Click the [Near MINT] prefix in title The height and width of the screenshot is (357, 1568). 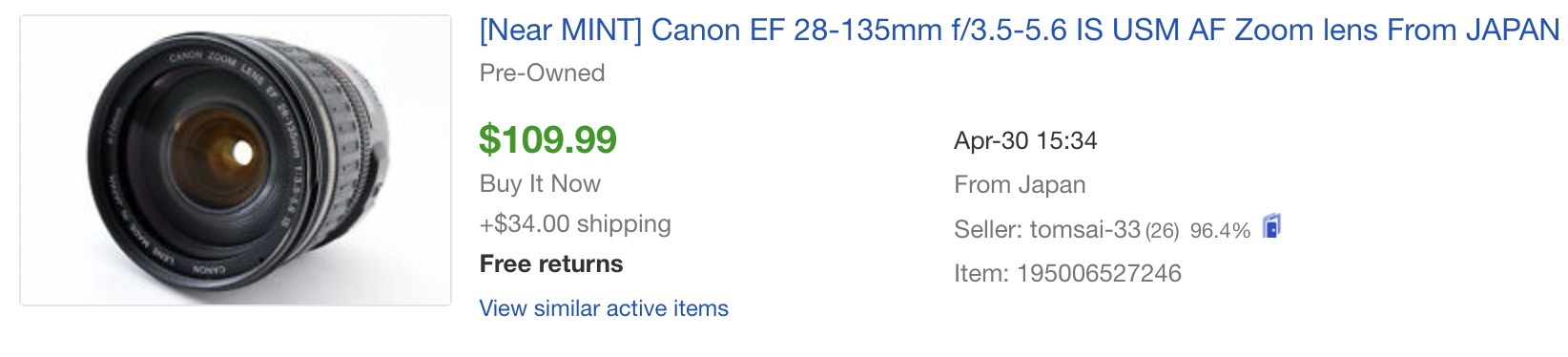[x=561, y=31]
